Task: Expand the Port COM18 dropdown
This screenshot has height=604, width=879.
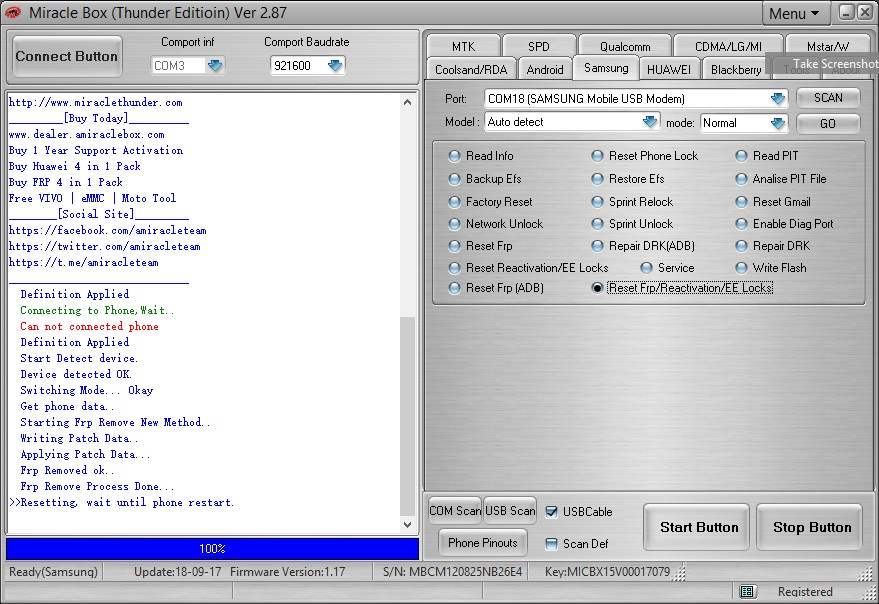Action: click(x=778, y=99)
